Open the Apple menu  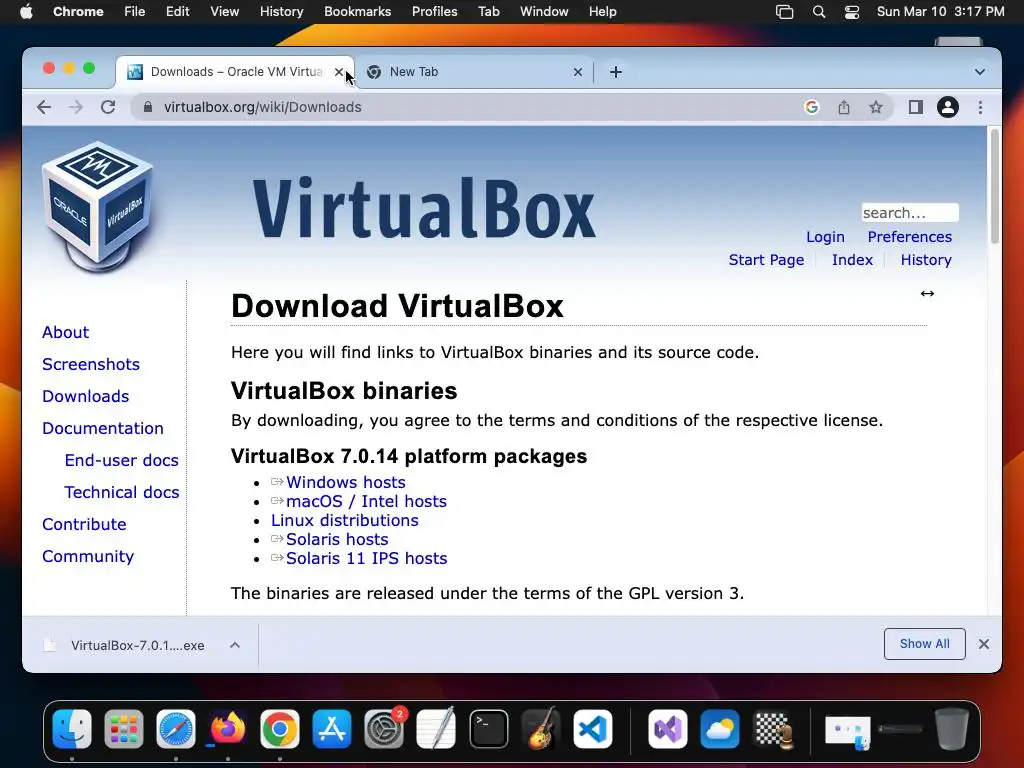[26, 12]
